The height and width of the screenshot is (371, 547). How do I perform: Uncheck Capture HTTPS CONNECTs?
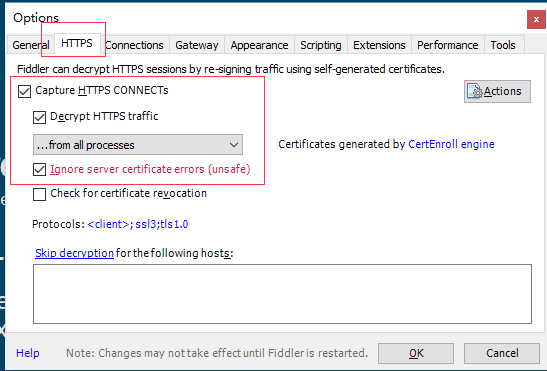[x=24, y=91]
